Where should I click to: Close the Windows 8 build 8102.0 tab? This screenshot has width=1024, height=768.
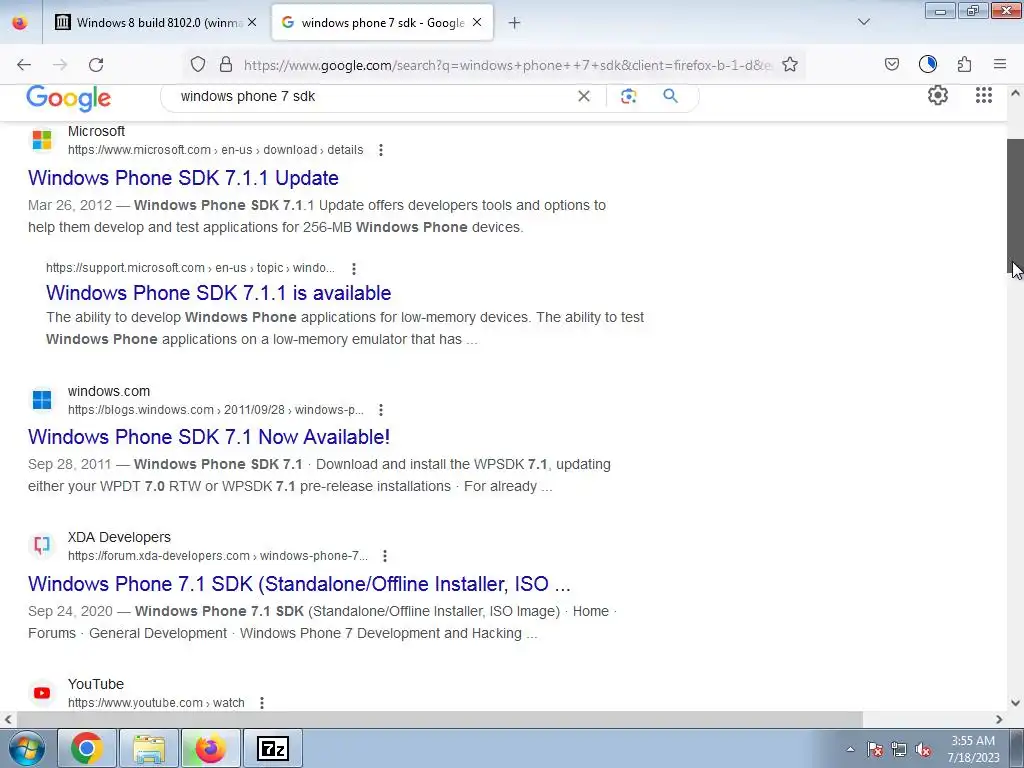[252, 23]
